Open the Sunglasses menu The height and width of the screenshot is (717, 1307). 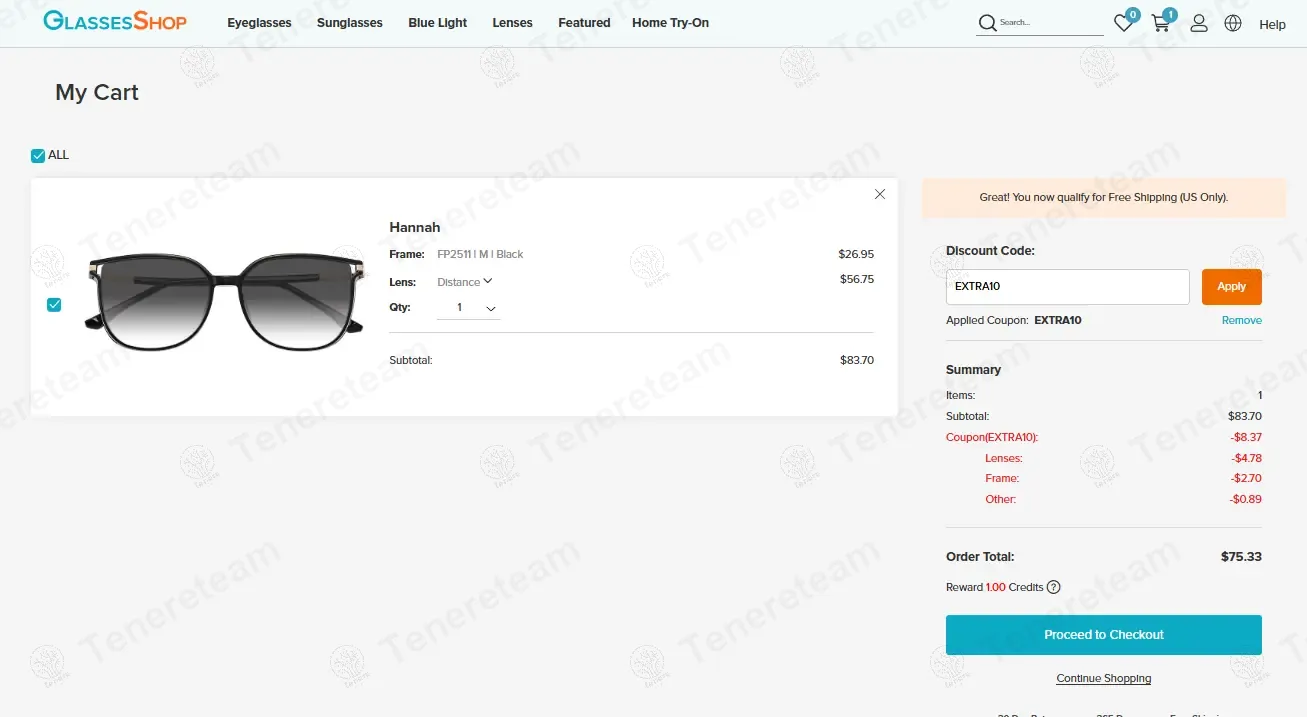coord(349,23)
